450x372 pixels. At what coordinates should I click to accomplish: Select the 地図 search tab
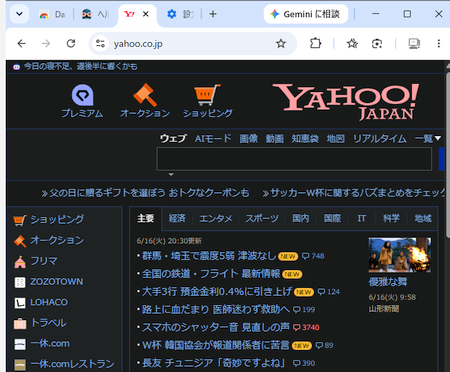tap(335, 138)
